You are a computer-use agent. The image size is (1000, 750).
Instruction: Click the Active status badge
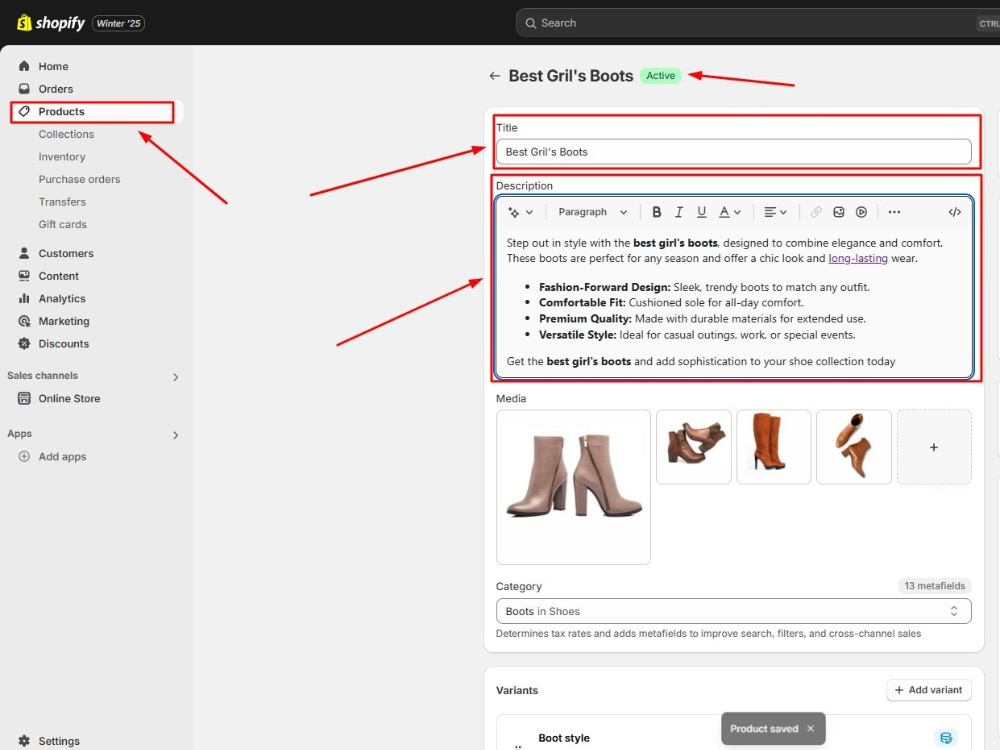[x=660, y=76]
